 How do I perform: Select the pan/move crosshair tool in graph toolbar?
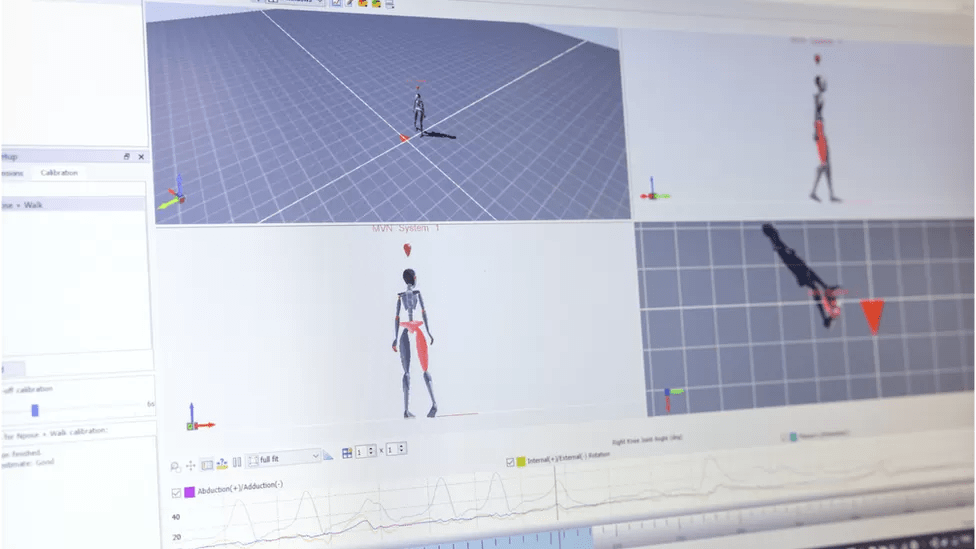(190, 466)
